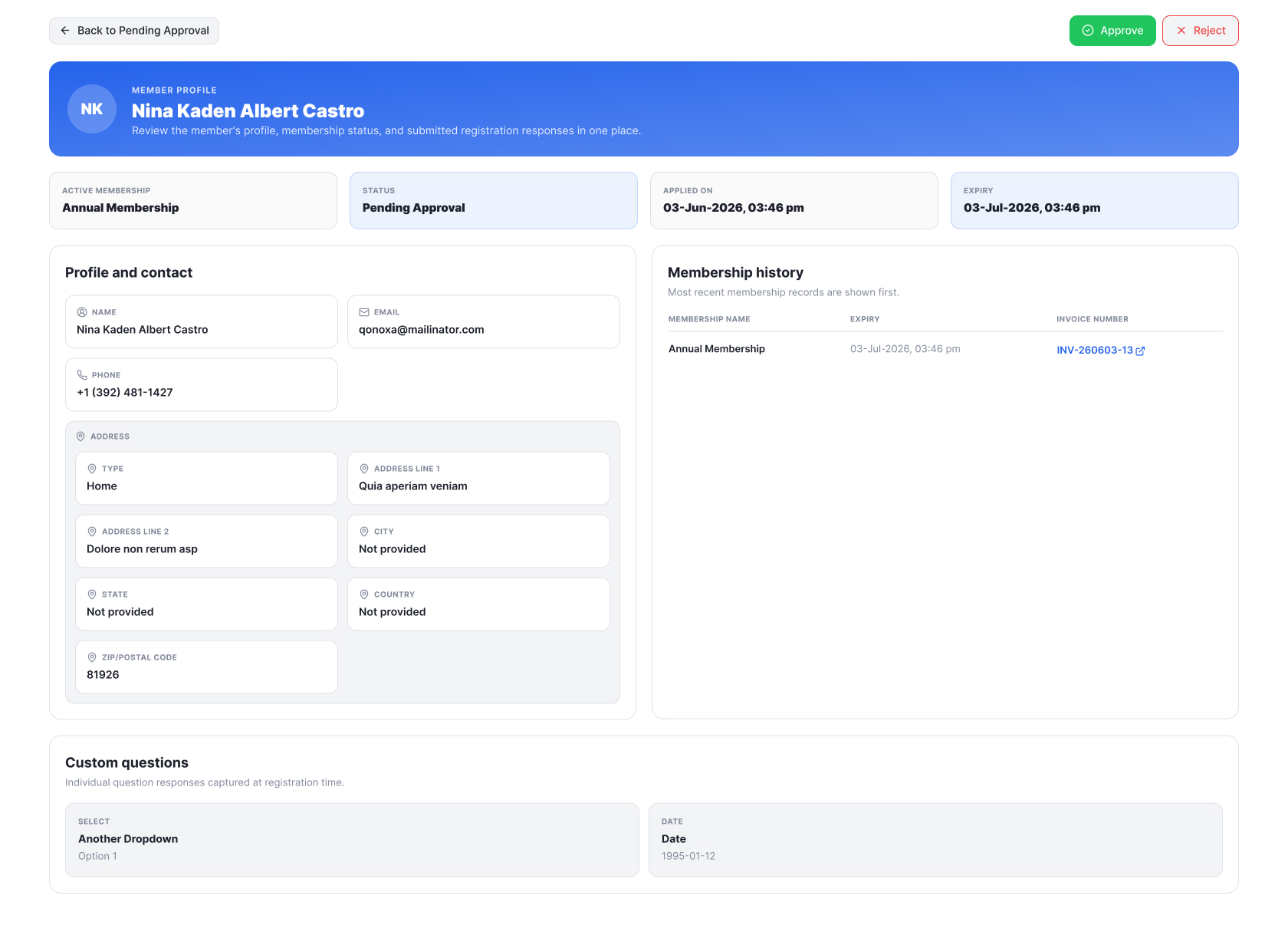Click the pin icon beside ZIP/POSTAL CODE
This screenshot has width=1288, height=945.
click(x=92, y=657)
